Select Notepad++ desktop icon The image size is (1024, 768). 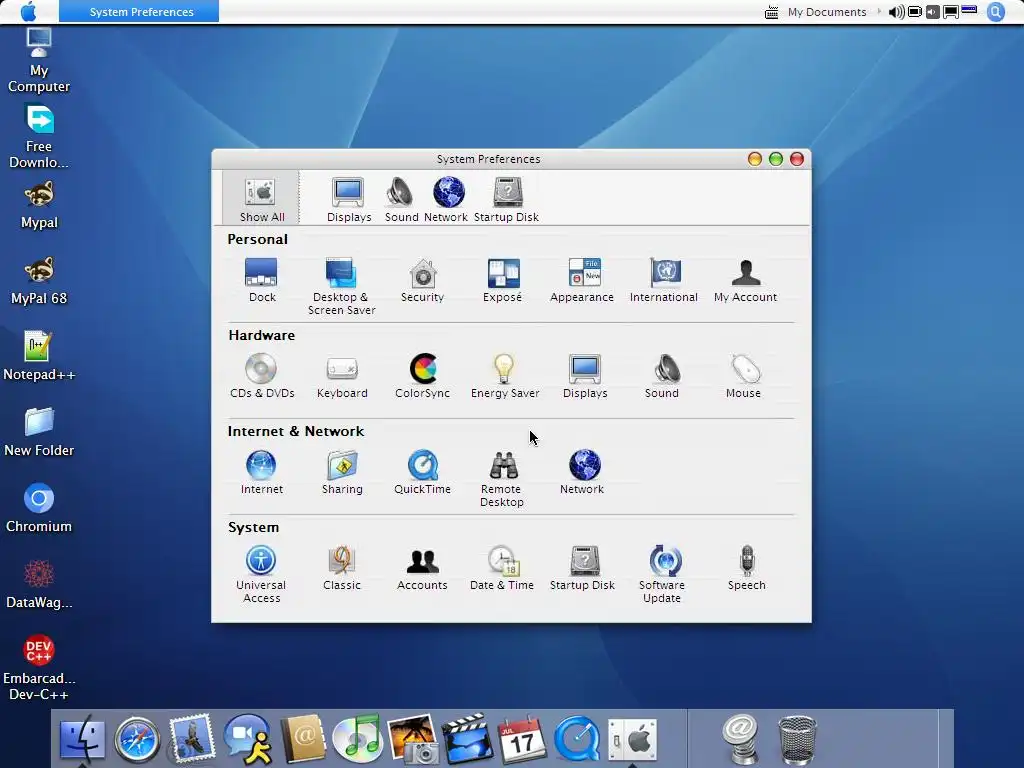click(39, 357)
